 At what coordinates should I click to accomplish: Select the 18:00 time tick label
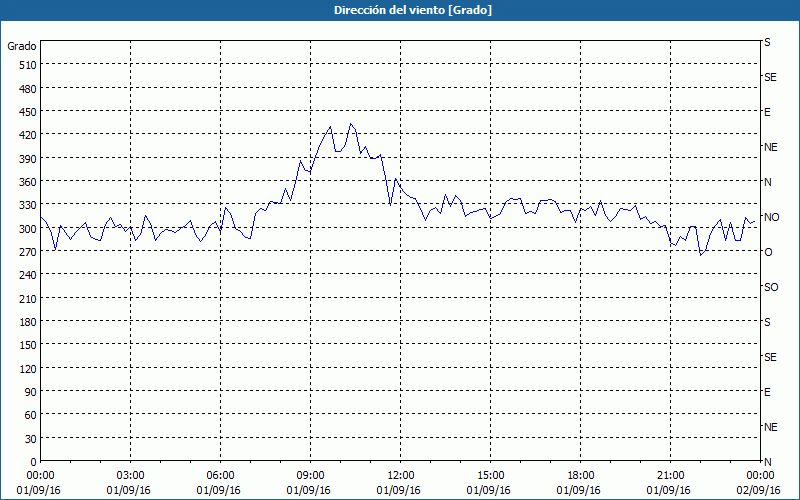[x=580, y=476]
